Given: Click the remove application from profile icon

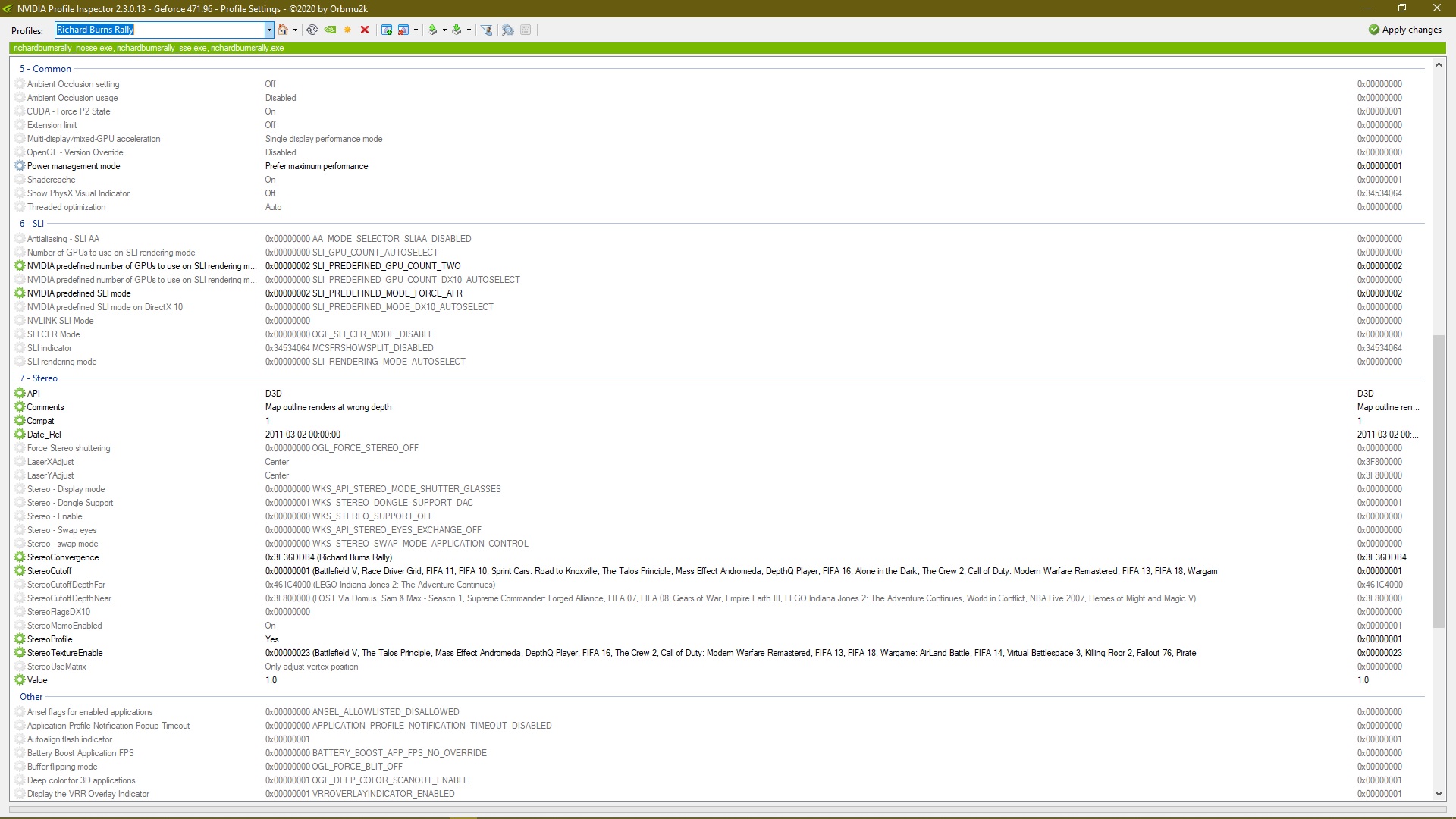Looking at the screenshot, I should (403, 30).
